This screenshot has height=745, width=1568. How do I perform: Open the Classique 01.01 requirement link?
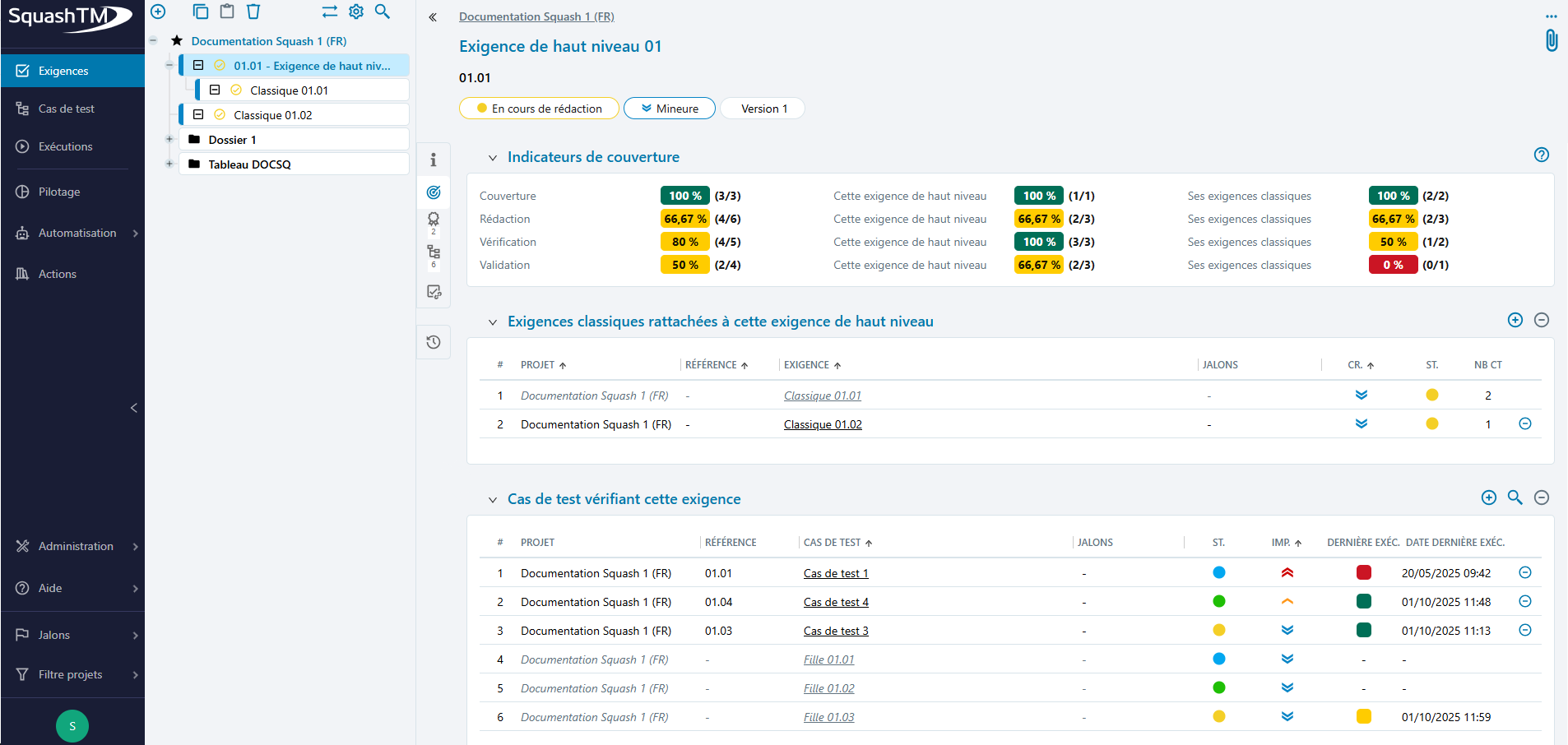[822, 396]
